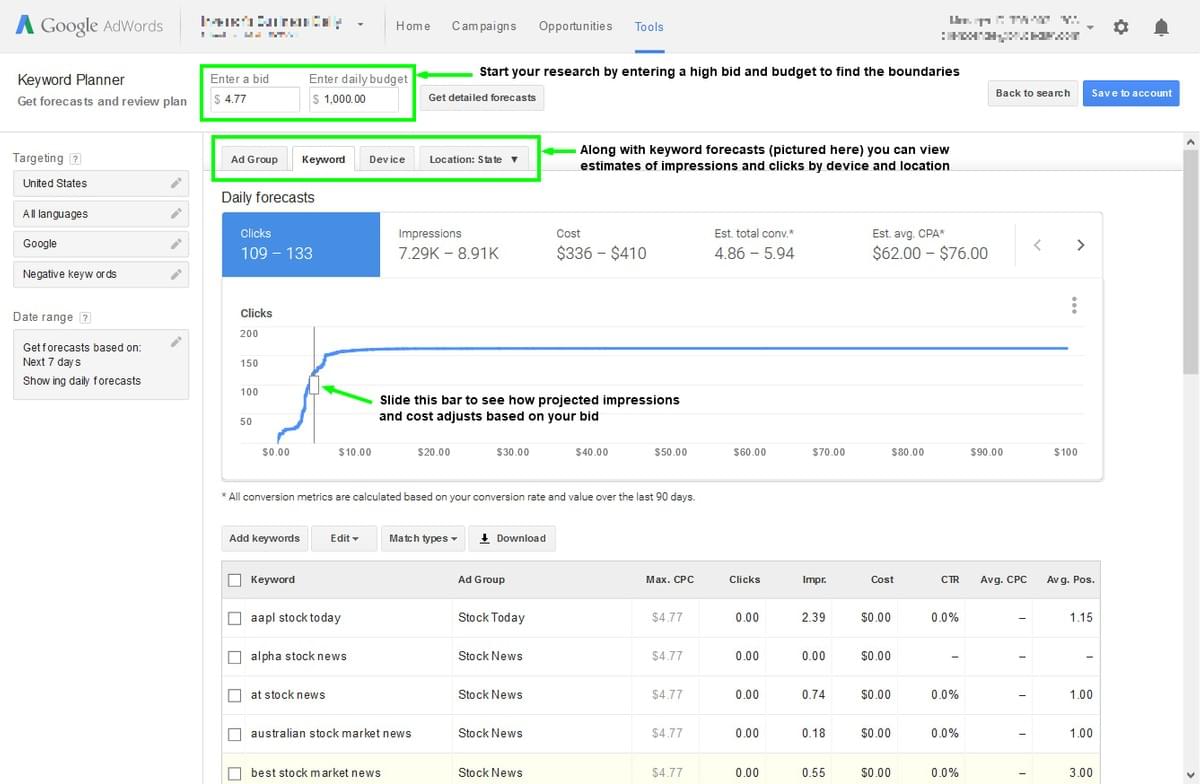
Task: Check the box for alpha stock news
Action: [x=235, y=657]
